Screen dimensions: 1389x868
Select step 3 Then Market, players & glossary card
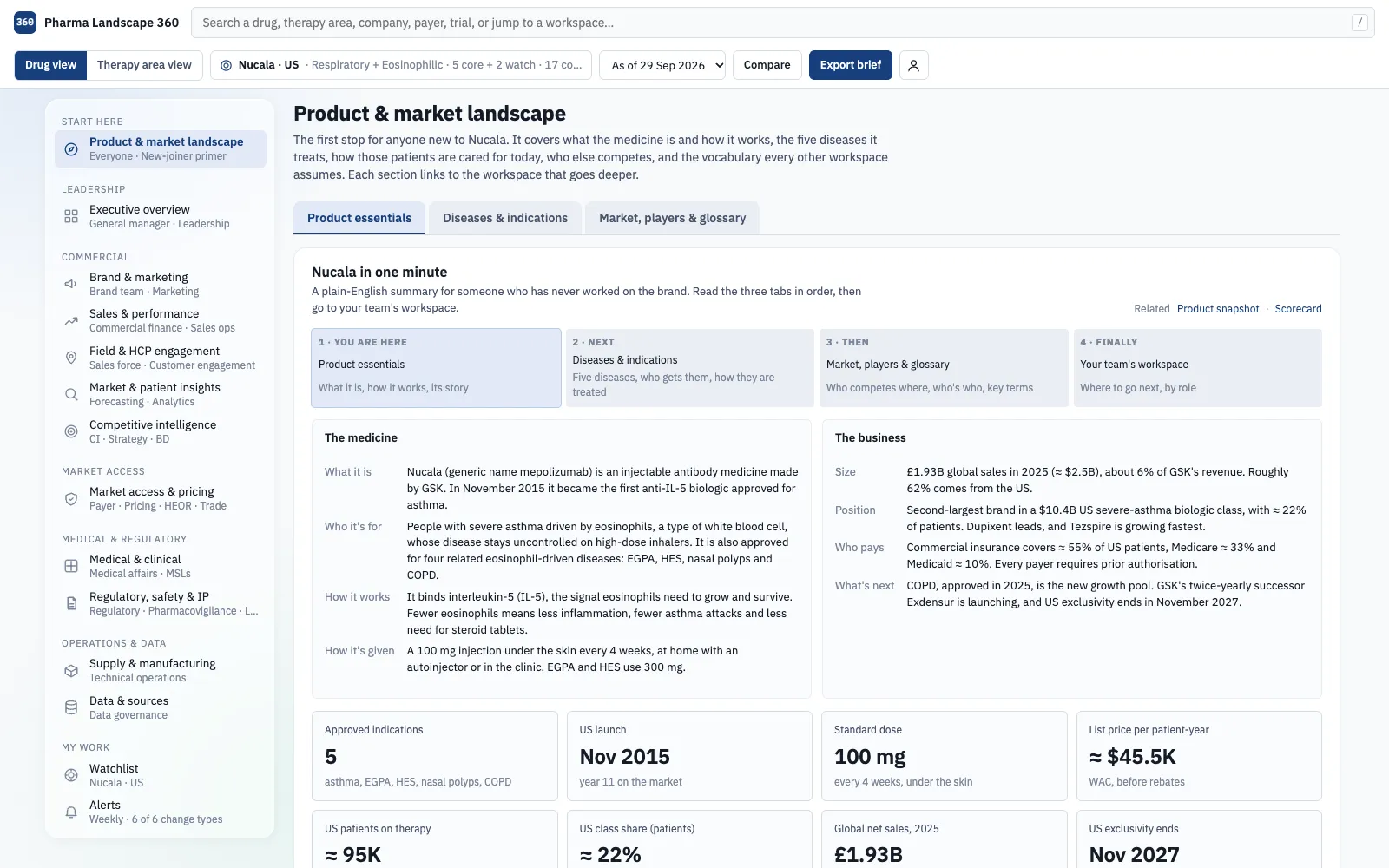pyautogui.click(x=944, y=368)
